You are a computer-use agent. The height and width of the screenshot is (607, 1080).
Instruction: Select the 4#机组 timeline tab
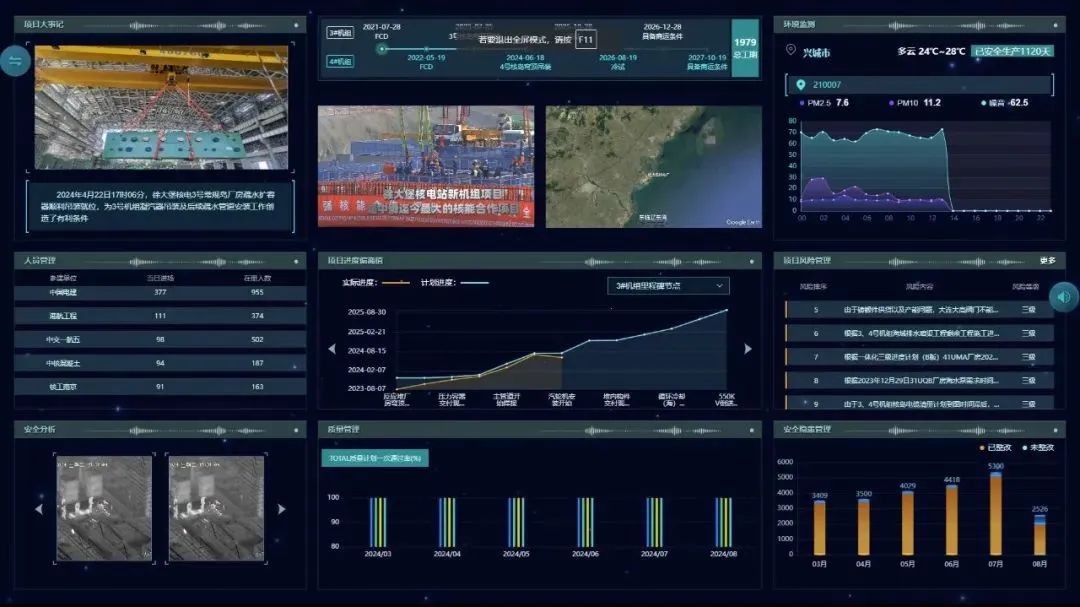(x=340, y=61)
